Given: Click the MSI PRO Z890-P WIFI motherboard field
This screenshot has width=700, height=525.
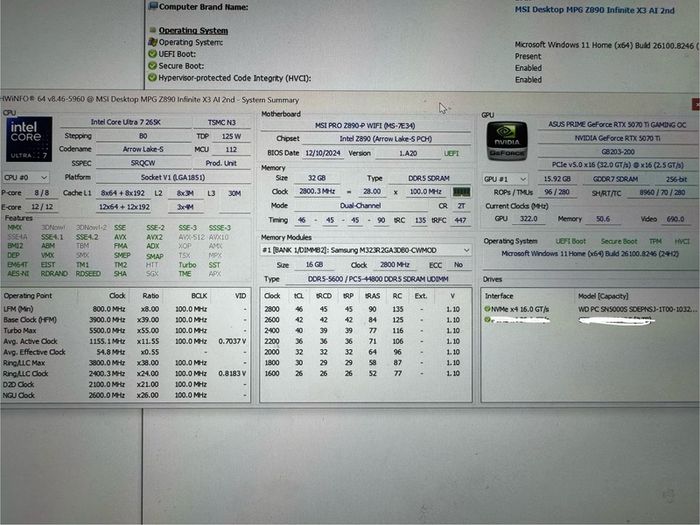Looking at the screenshot, I should 365,125.
